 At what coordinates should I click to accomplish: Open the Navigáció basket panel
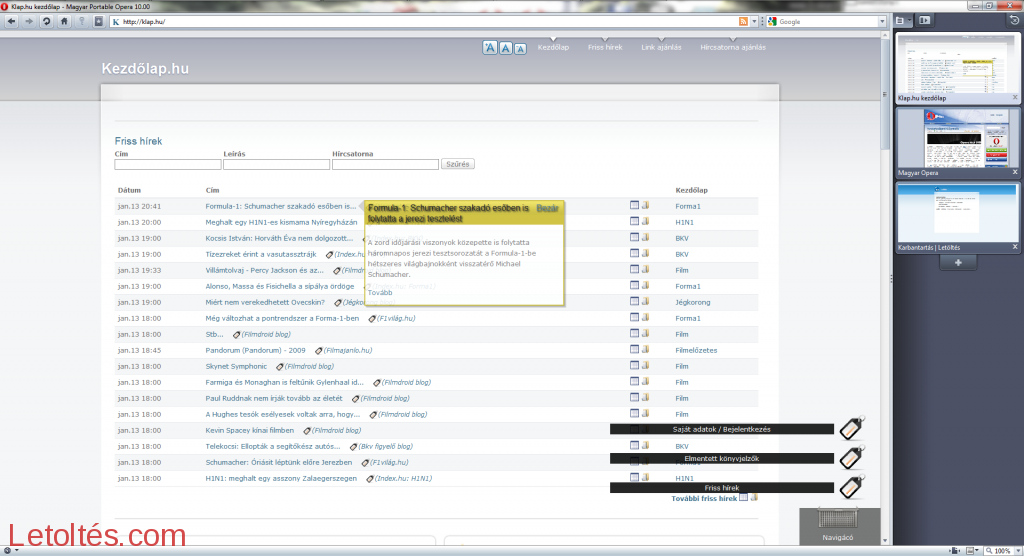tap(838, 525)
